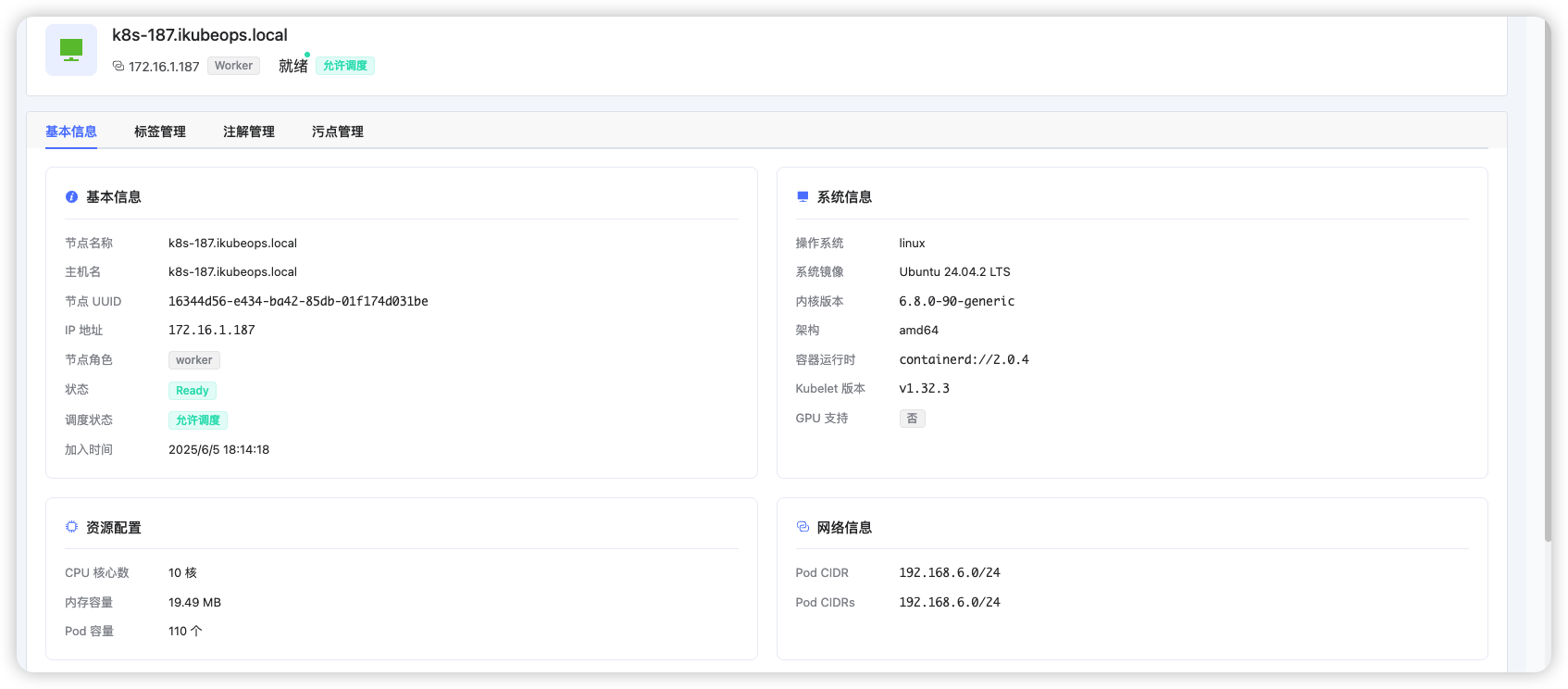The height and width of the screenshot is (689, 1568).
Task: Click the node UUID value
Action: [298, 301]
